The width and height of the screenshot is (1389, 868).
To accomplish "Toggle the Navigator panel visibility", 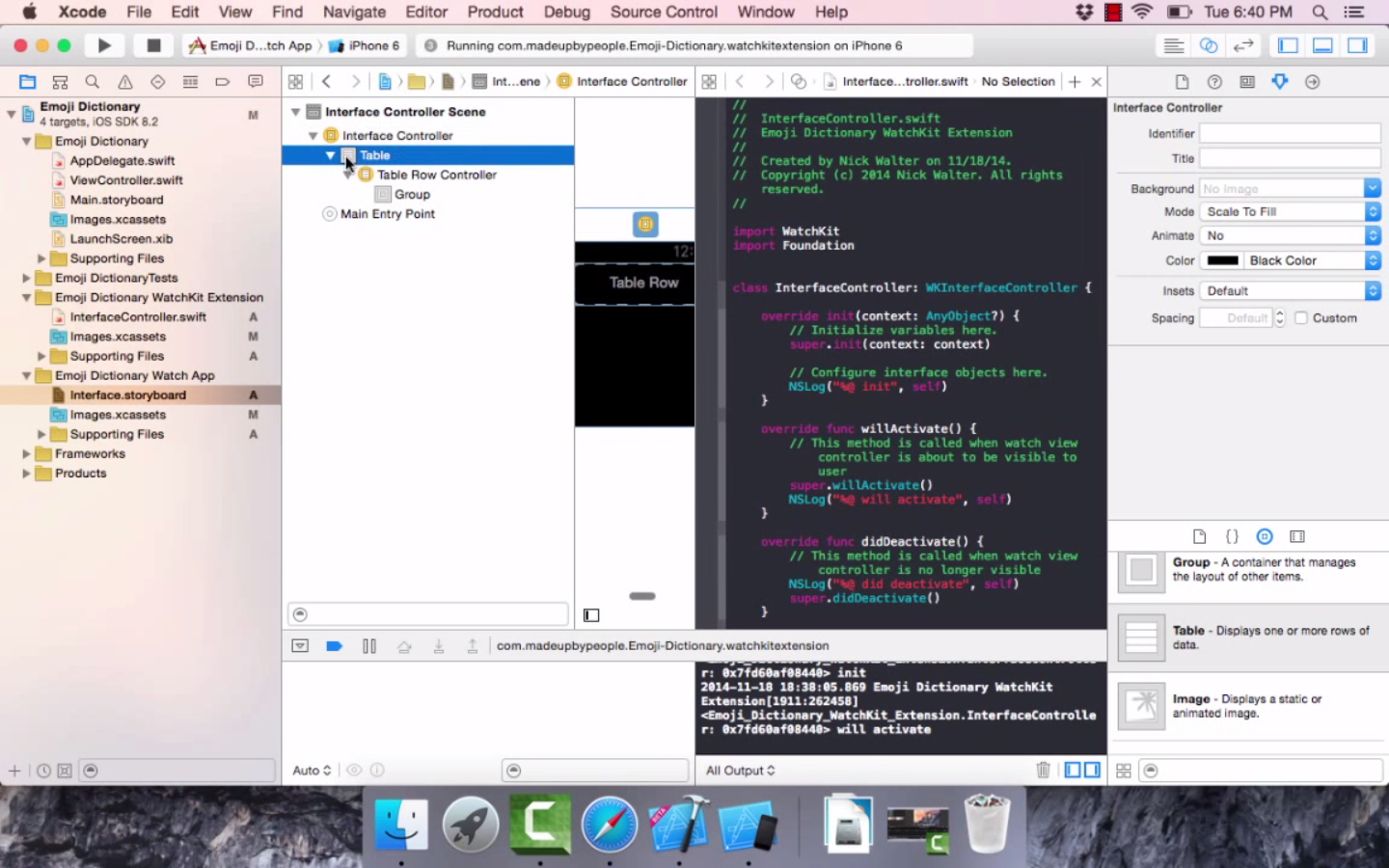I will point(1288,45).
